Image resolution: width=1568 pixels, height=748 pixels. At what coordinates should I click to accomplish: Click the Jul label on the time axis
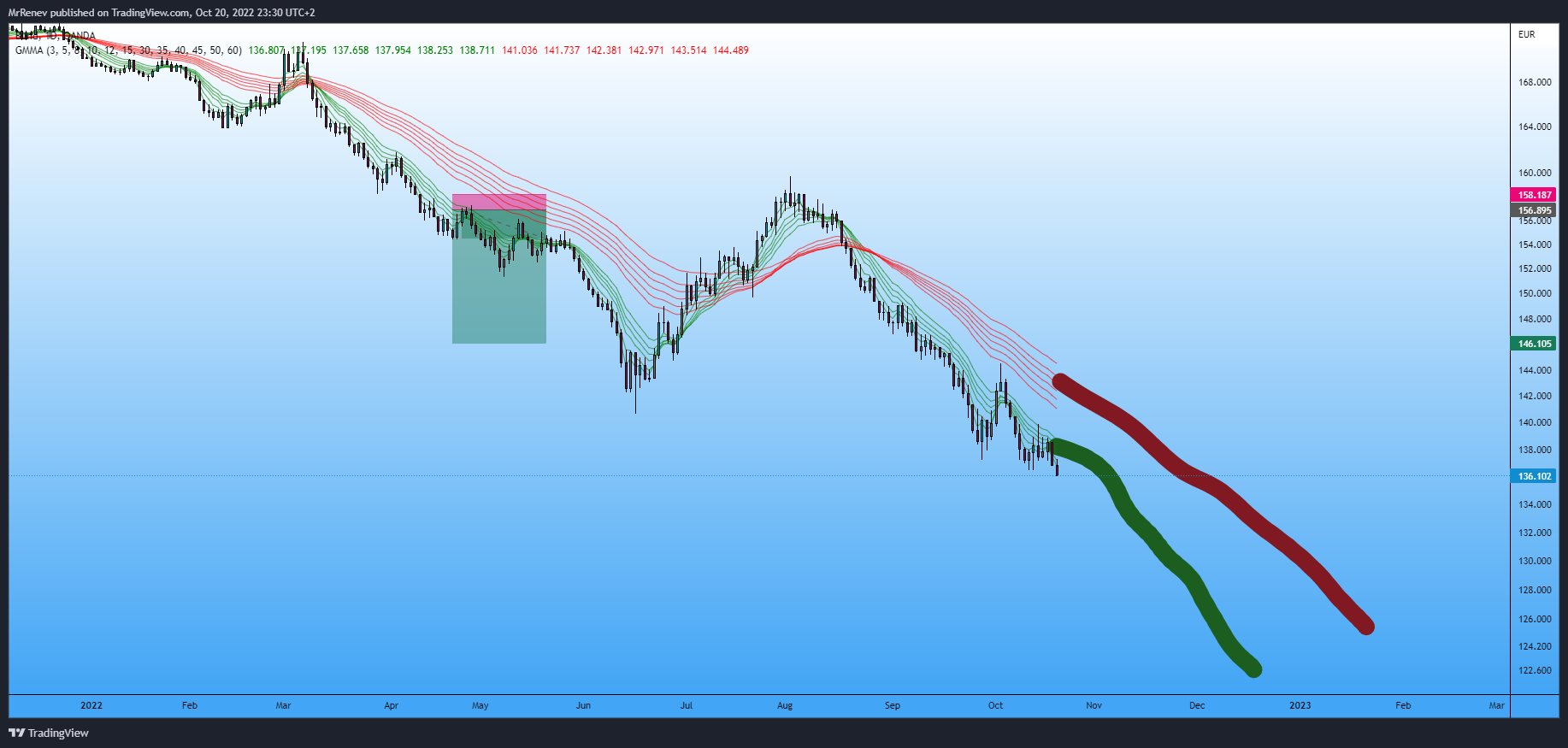687,705
